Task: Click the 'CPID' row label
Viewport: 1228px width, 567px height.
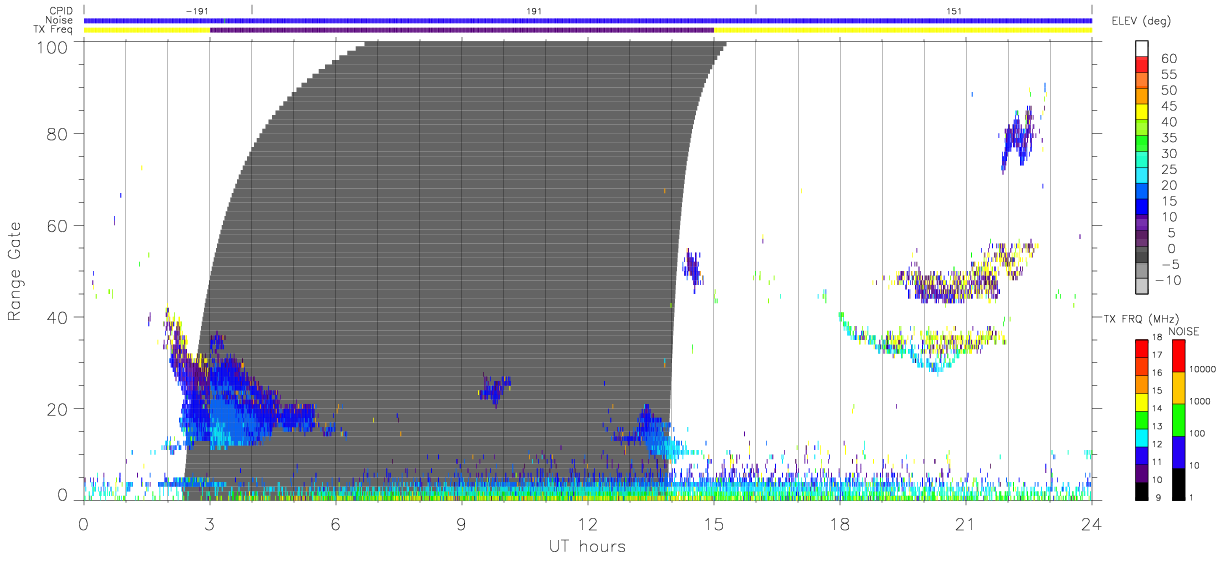Action: coord(62,10)
